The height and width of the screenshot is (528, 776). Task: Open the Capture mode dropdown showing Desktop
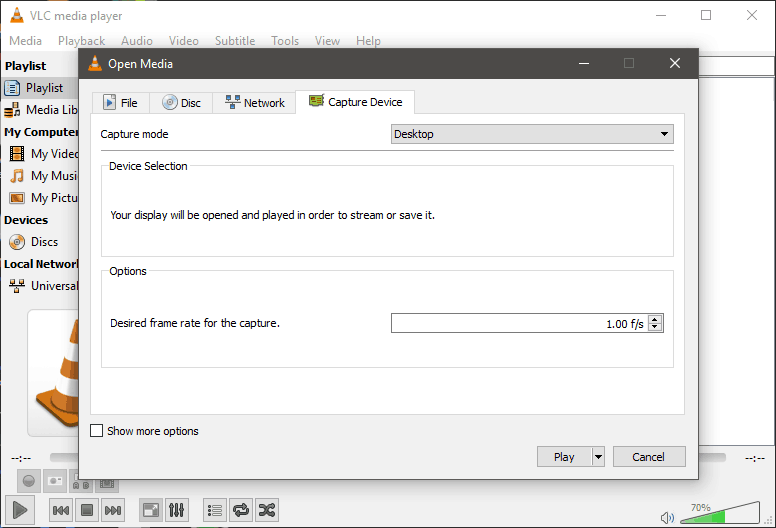click(532, 134)
